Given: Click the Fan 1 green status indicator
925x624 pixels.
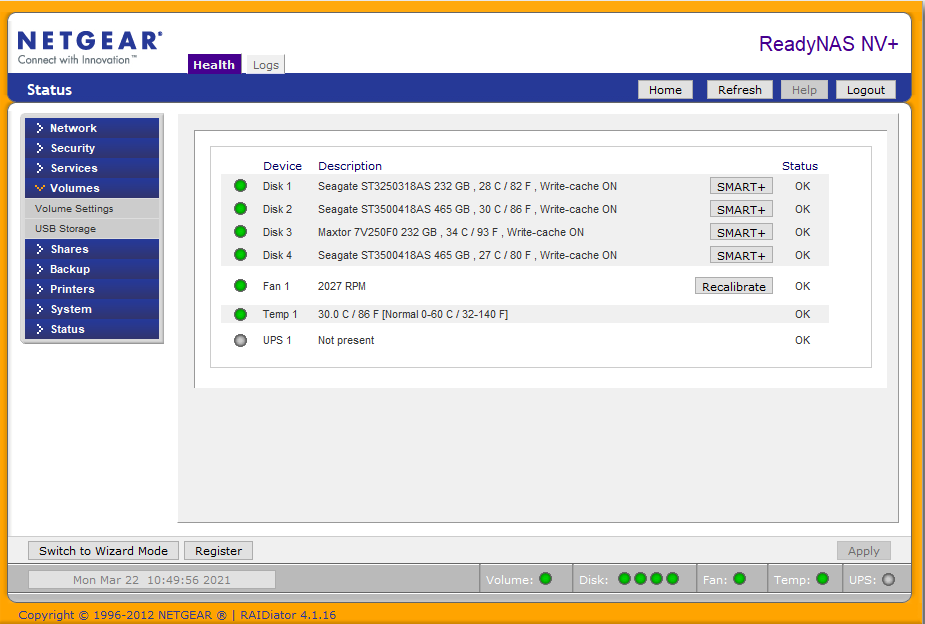Looking at the screenshot, I should pyautogui.click(x=240, y=286).
